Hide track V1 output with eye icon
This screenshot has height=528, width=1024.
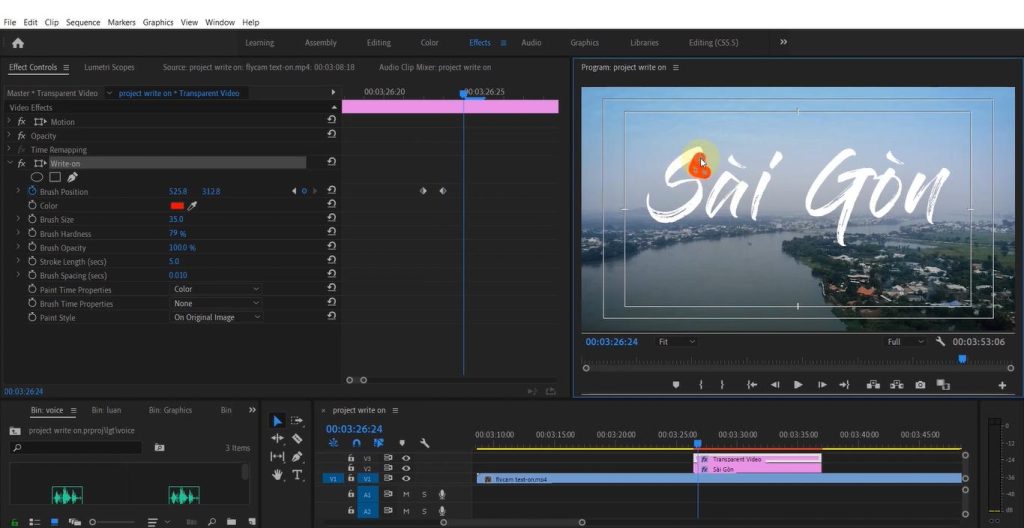pos(406,478)
